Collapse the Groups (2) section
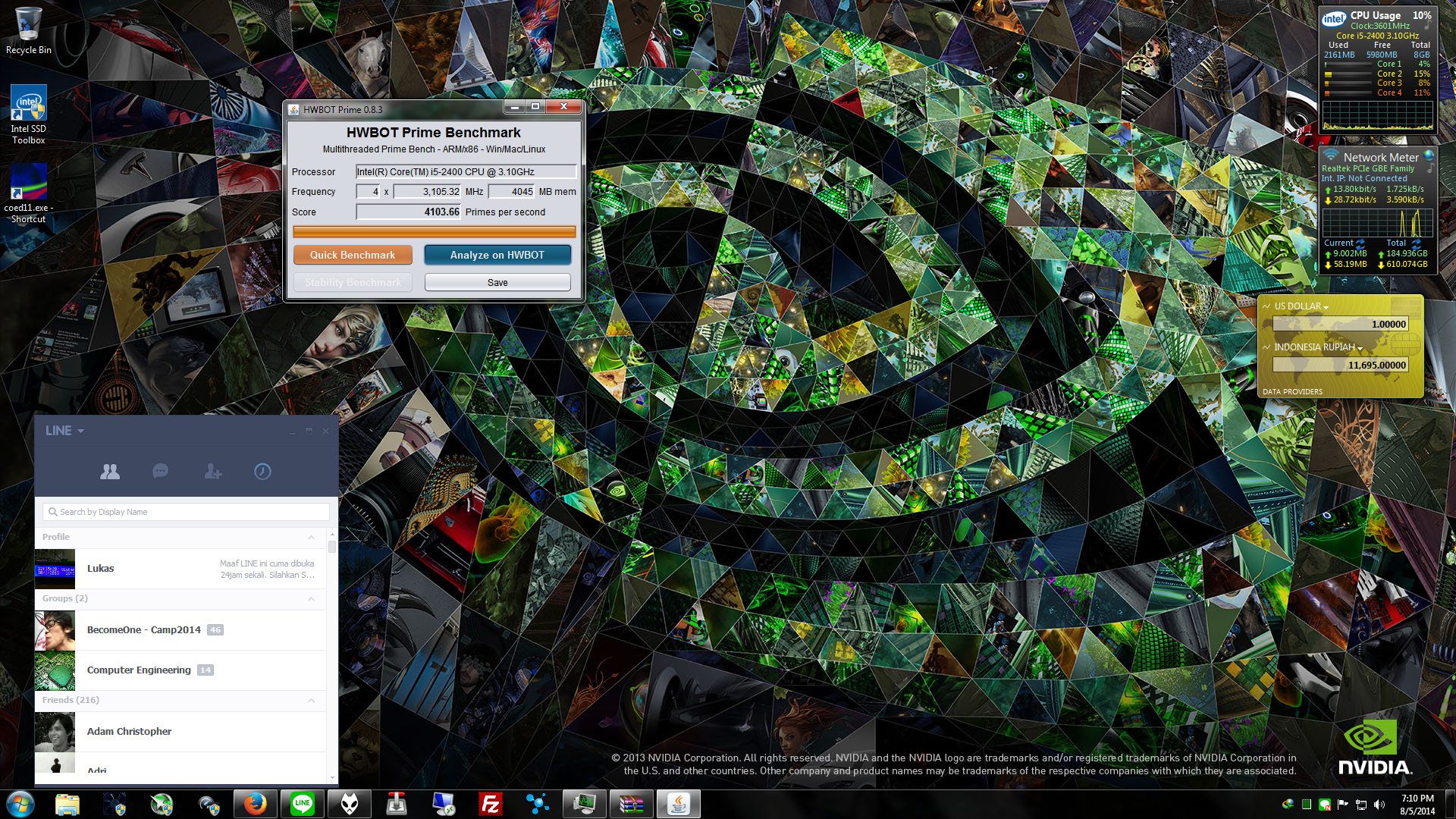The height and width of the screenshot is (819, 1456). pos(311,598)
